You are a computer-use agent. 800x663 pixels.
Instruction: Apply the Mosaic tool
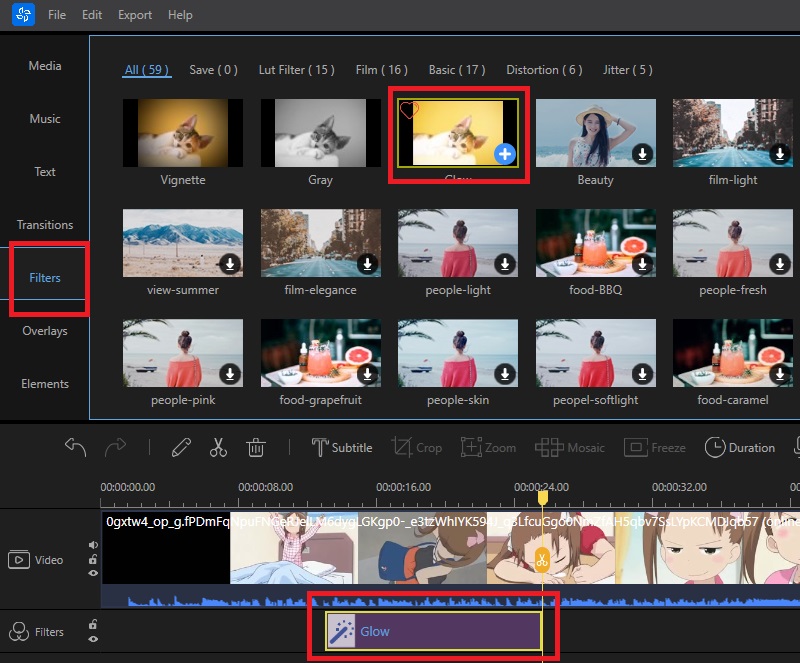pos(570,447)
